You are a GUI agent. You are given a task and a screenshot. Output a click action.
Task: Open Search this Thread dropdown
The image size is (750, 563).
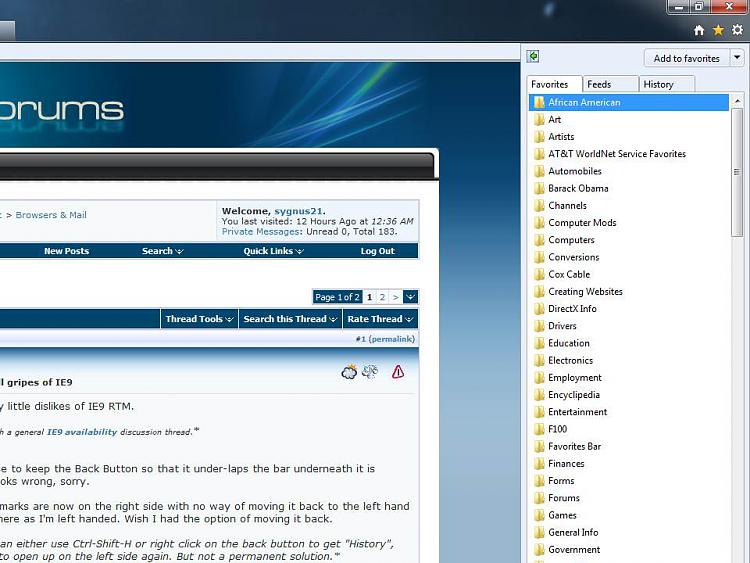click(290, 319)
